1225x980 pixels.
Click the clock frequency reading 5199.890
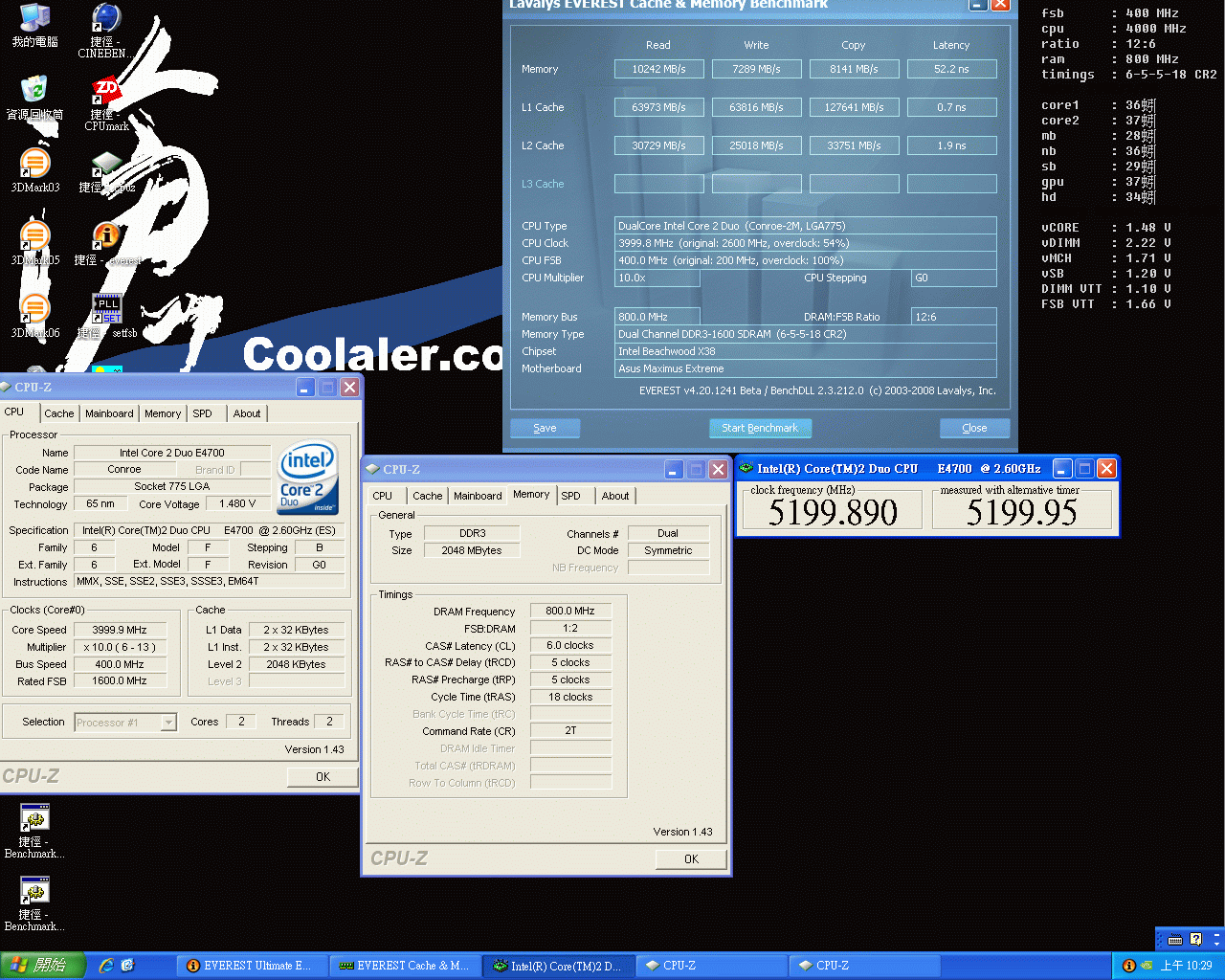(833, 513)
